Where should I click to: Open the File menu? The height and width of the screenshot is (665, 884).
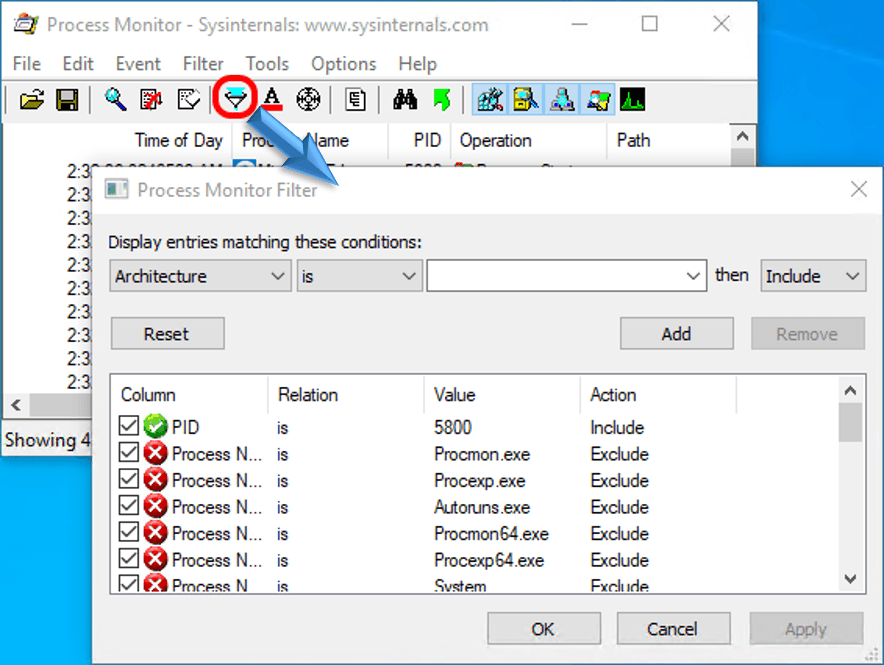(26, 64)
